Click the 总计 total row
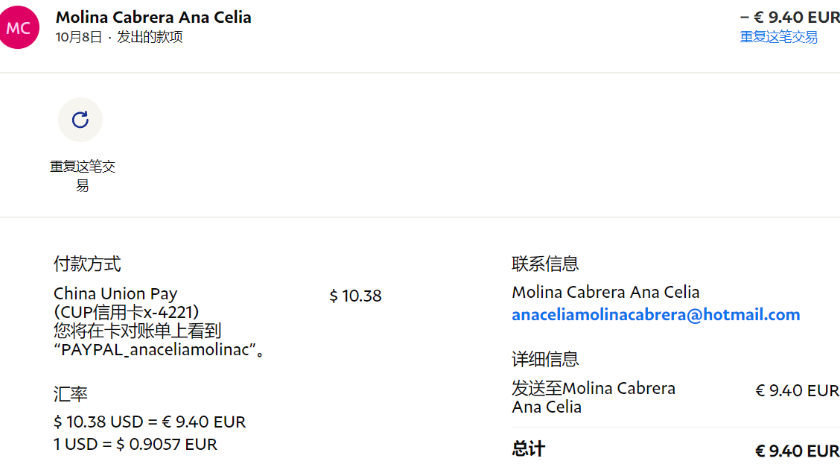 tap(528, 449)
